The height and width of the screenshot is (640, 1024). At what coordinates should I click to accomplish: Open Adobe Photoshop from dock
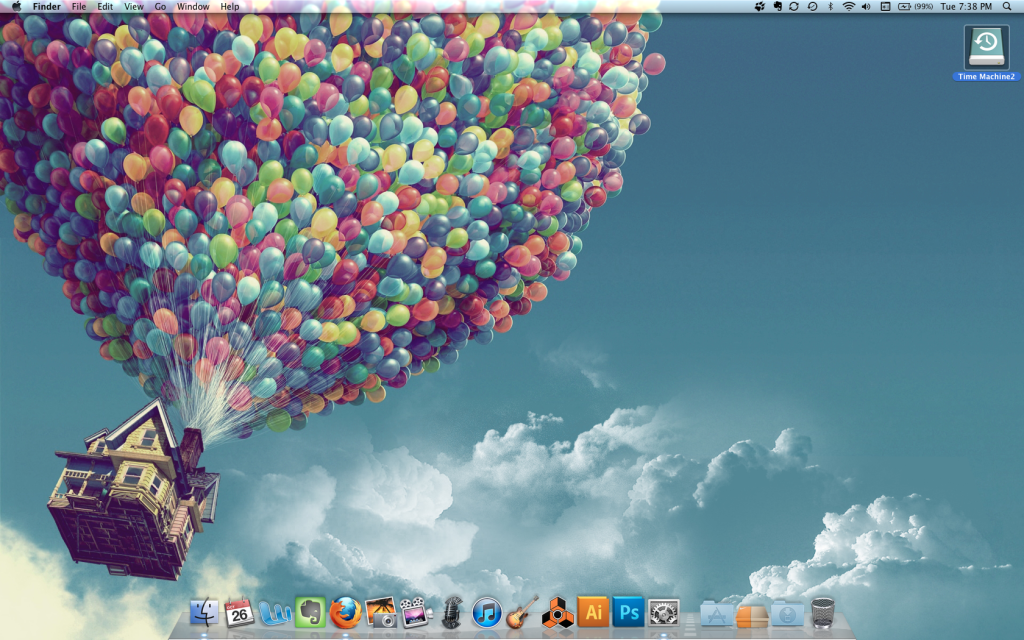pos(628,612)
